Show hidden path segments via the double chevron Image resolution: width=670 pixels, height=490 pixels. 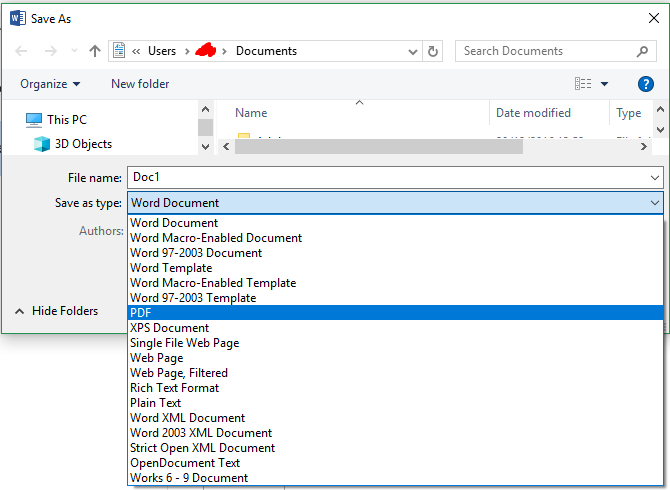tap(136, 52)
